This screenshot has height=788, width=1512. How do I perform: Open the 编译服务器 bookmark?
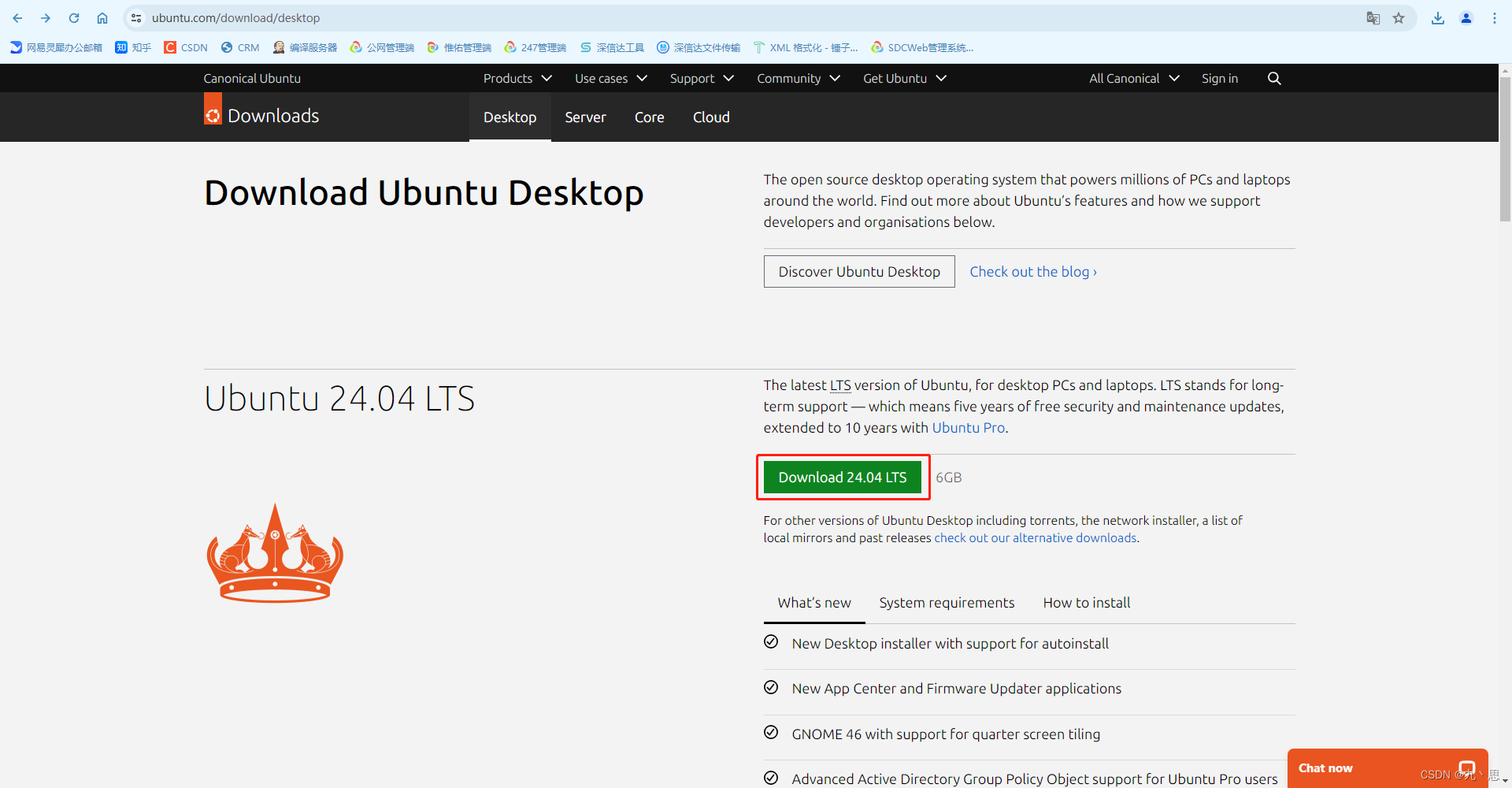(x=305, y=47)
